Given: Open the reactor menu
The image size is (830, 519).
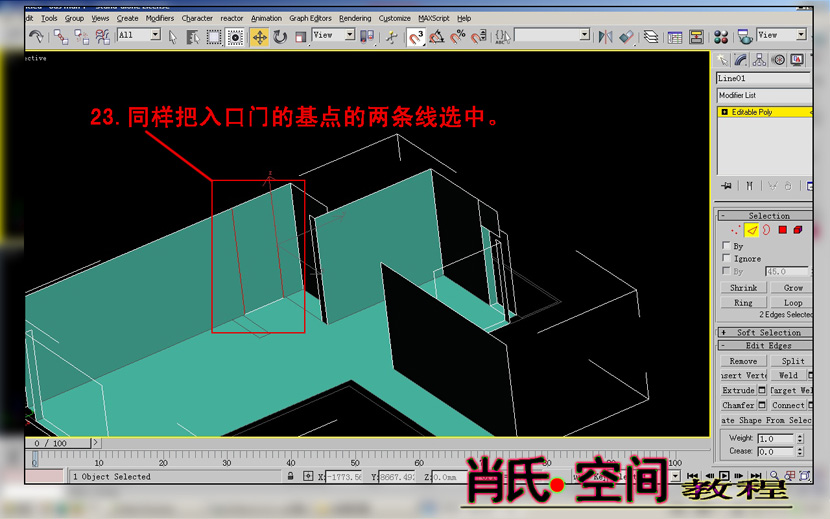Looking at the screenshot, I should 232,18.
